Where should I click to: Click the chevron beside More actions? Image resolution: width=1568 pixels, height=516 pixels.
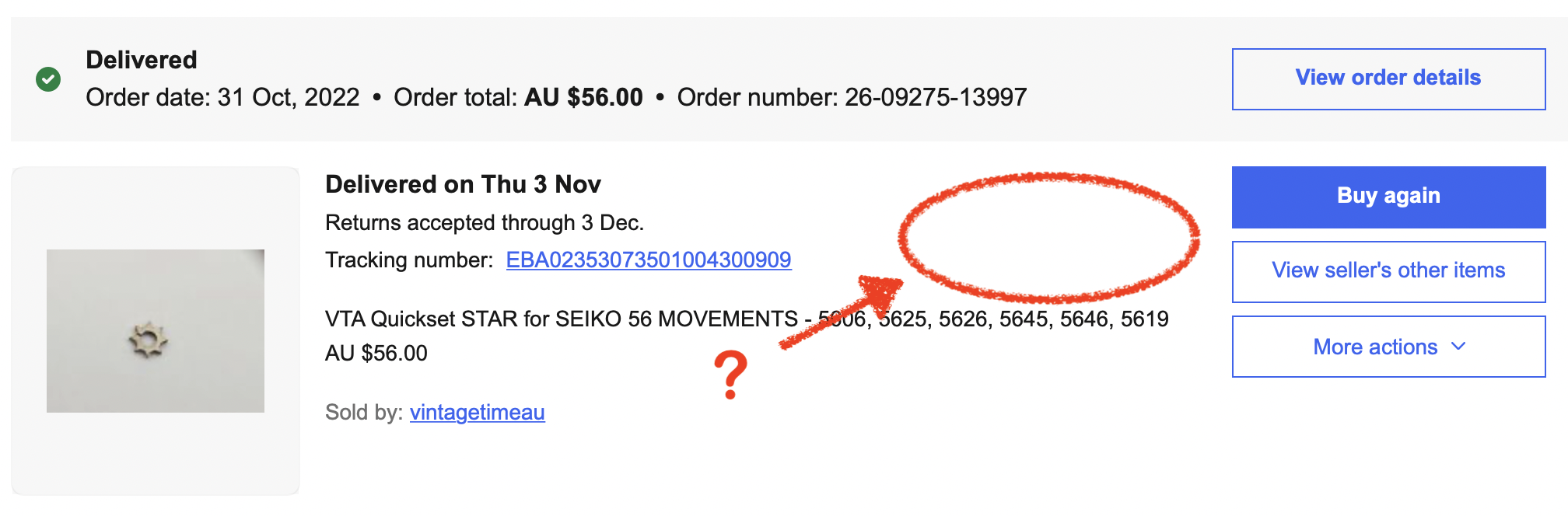pos(1459,346)
